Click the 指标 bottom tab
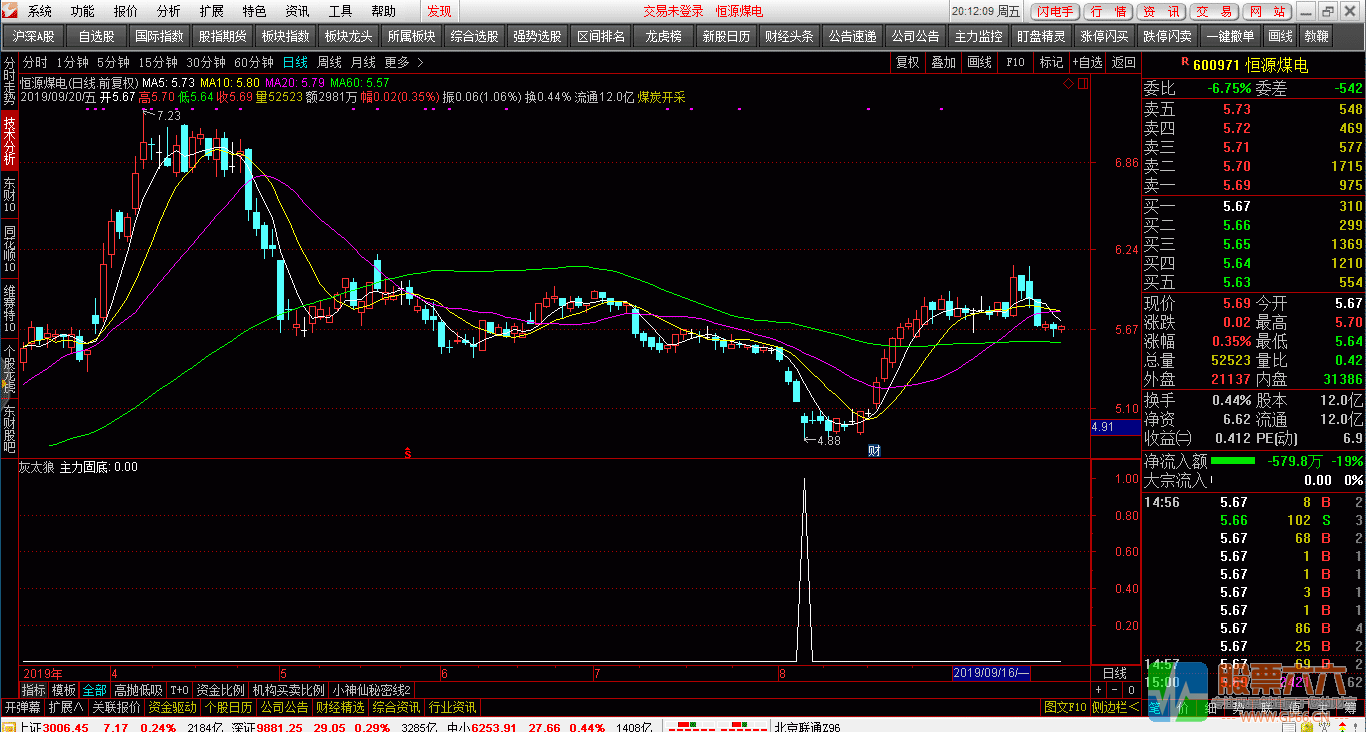The height and width of the screenshot is (732, 1366). tap(34, 690)
